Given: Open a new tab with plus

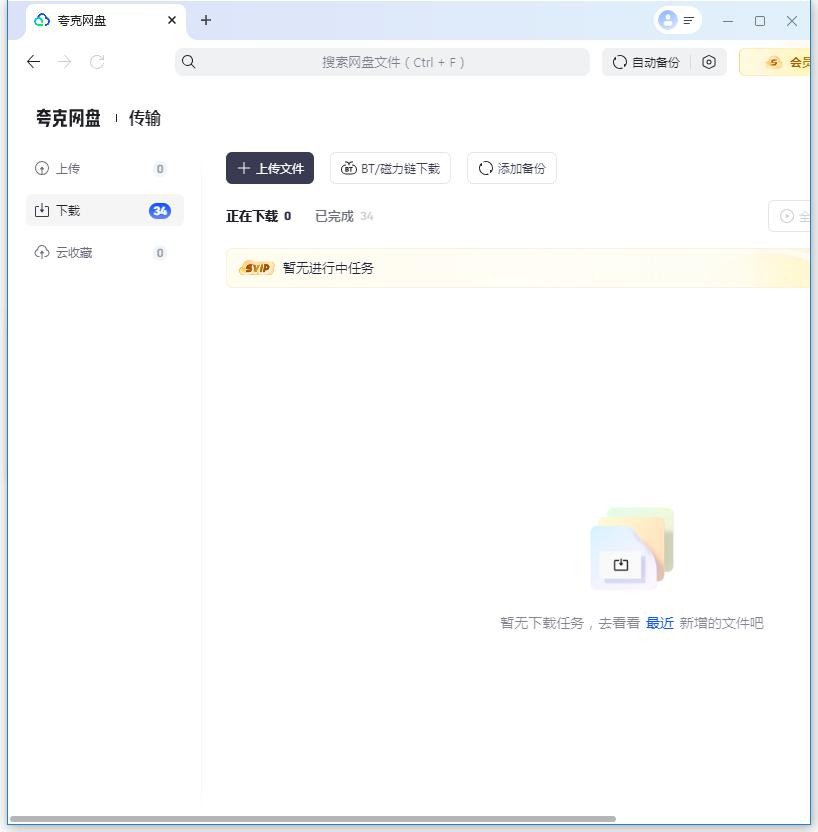Looking at the screenshot, I should coord(206,20).
